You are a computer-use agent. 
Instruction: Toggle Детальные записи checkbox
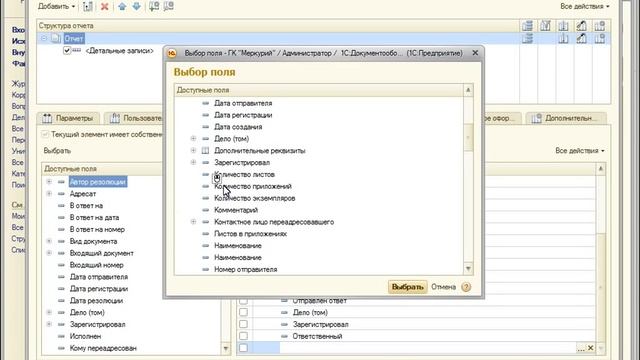click(67, 51)
